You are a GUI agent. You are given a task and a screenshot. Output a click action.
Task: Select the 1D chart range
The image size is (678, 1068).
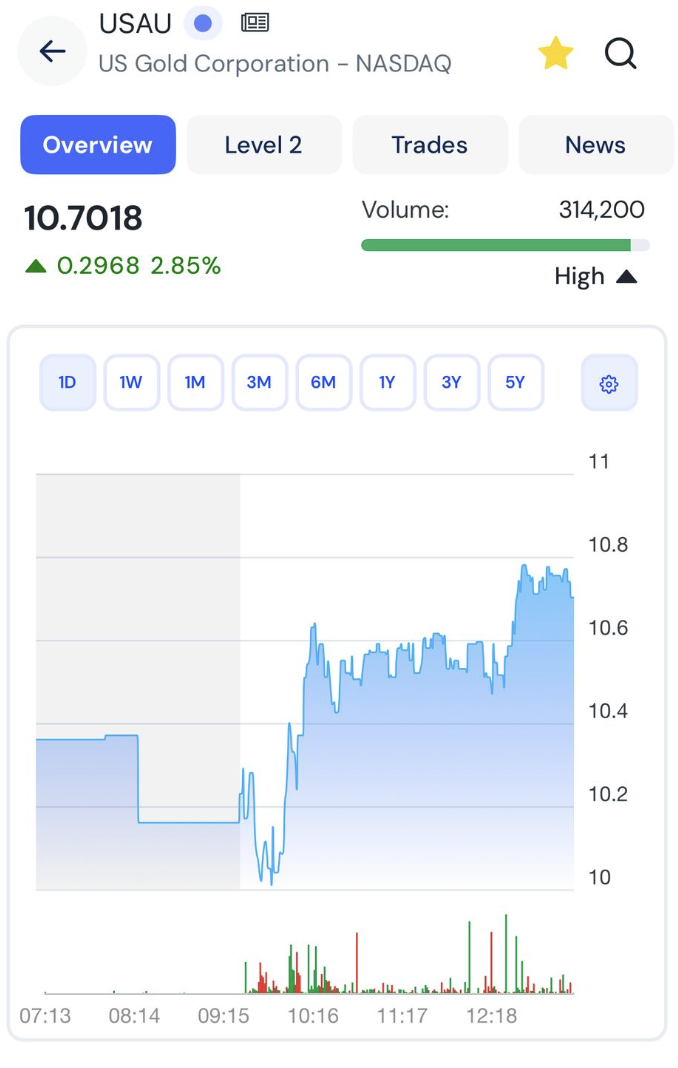click(x=67, y=383)
